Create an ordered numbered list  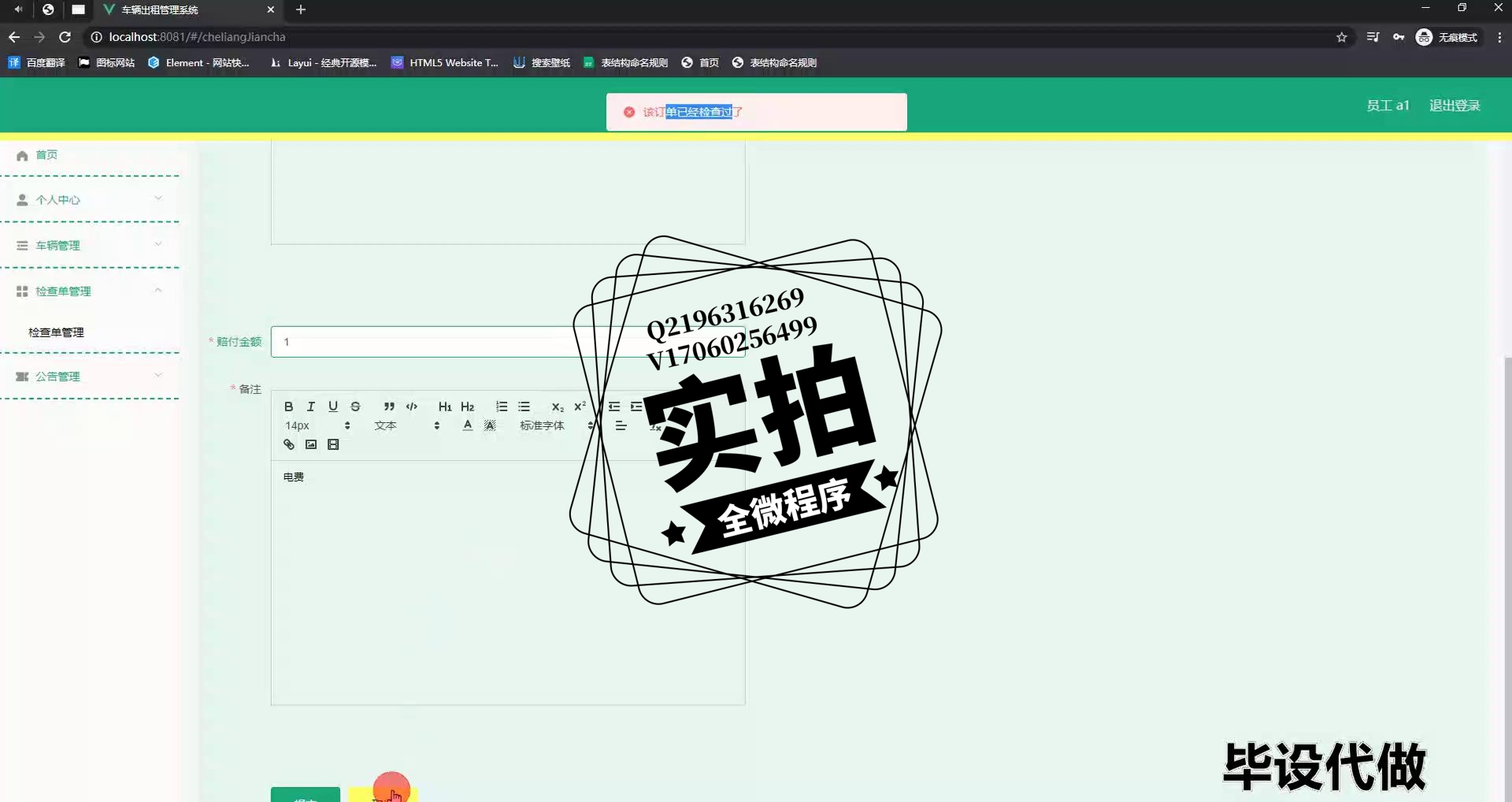(502, 407)
